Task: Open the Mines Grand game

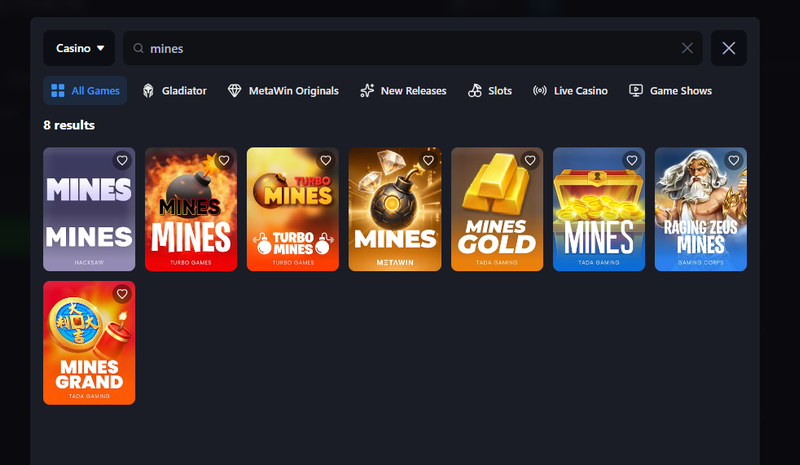Action: (89, 343)
